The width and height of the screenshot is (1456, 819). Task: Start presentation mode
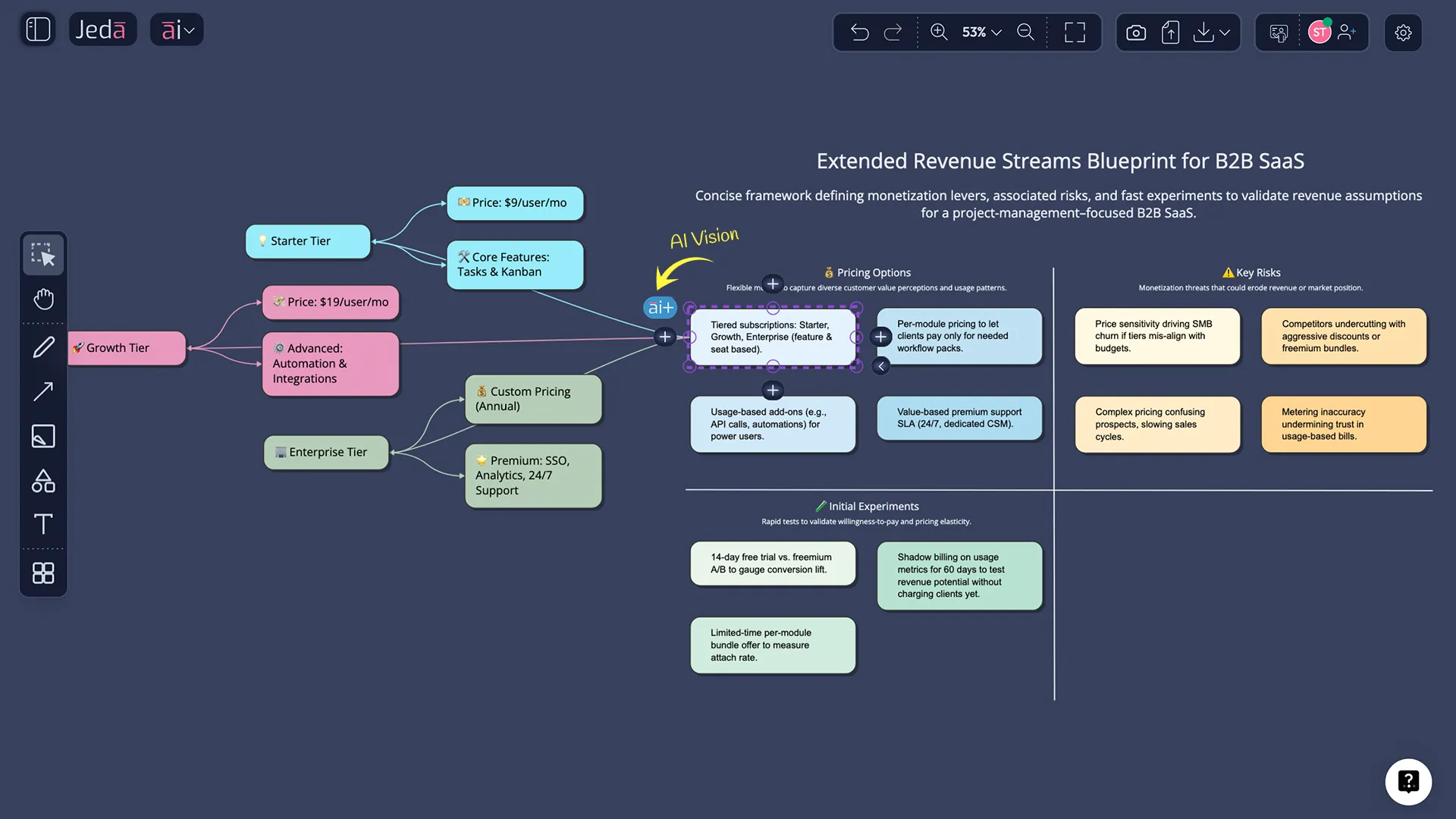point(1279,32)
